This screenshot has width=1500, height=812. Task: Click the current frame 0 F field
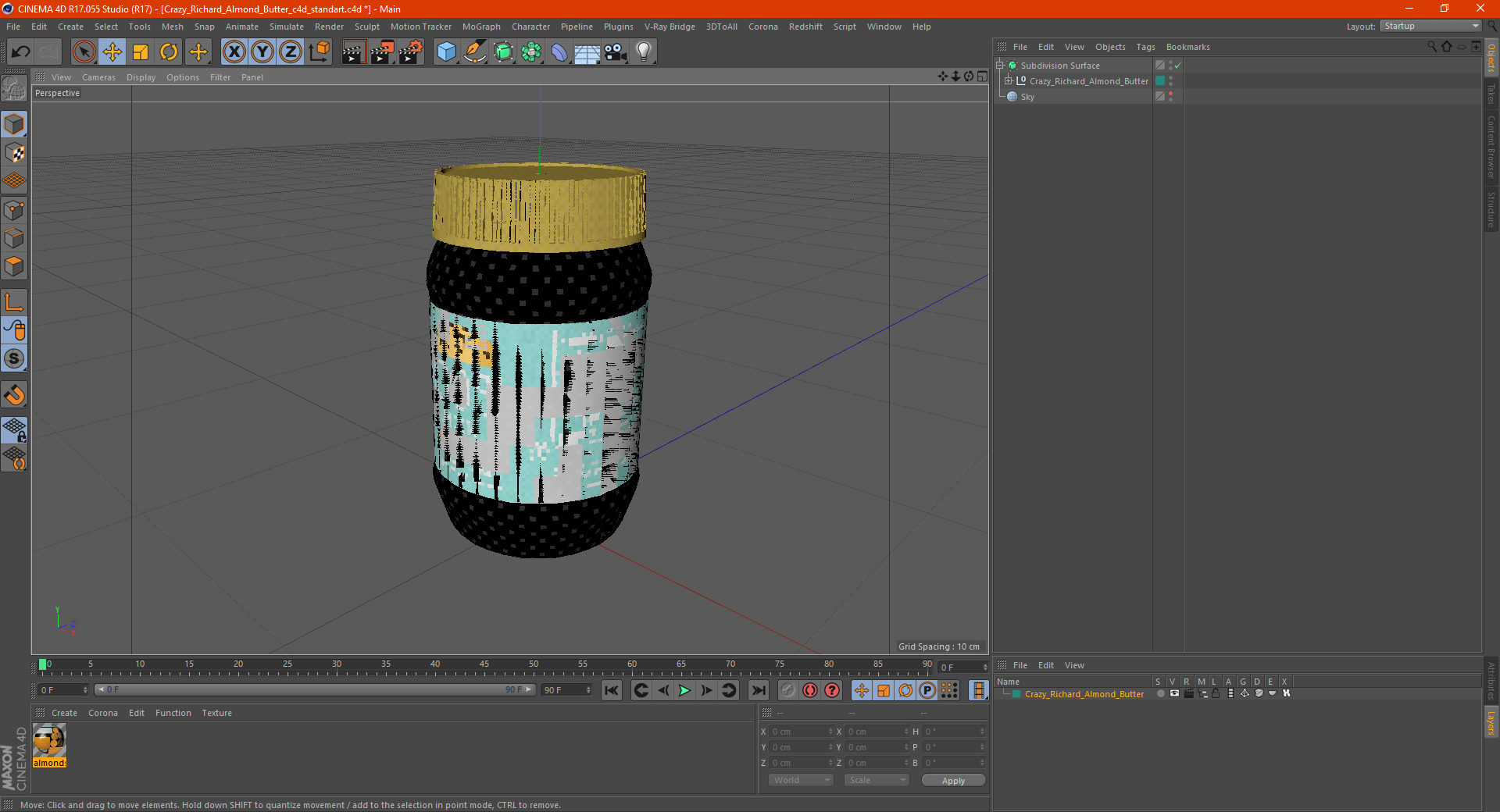[62, 690]
